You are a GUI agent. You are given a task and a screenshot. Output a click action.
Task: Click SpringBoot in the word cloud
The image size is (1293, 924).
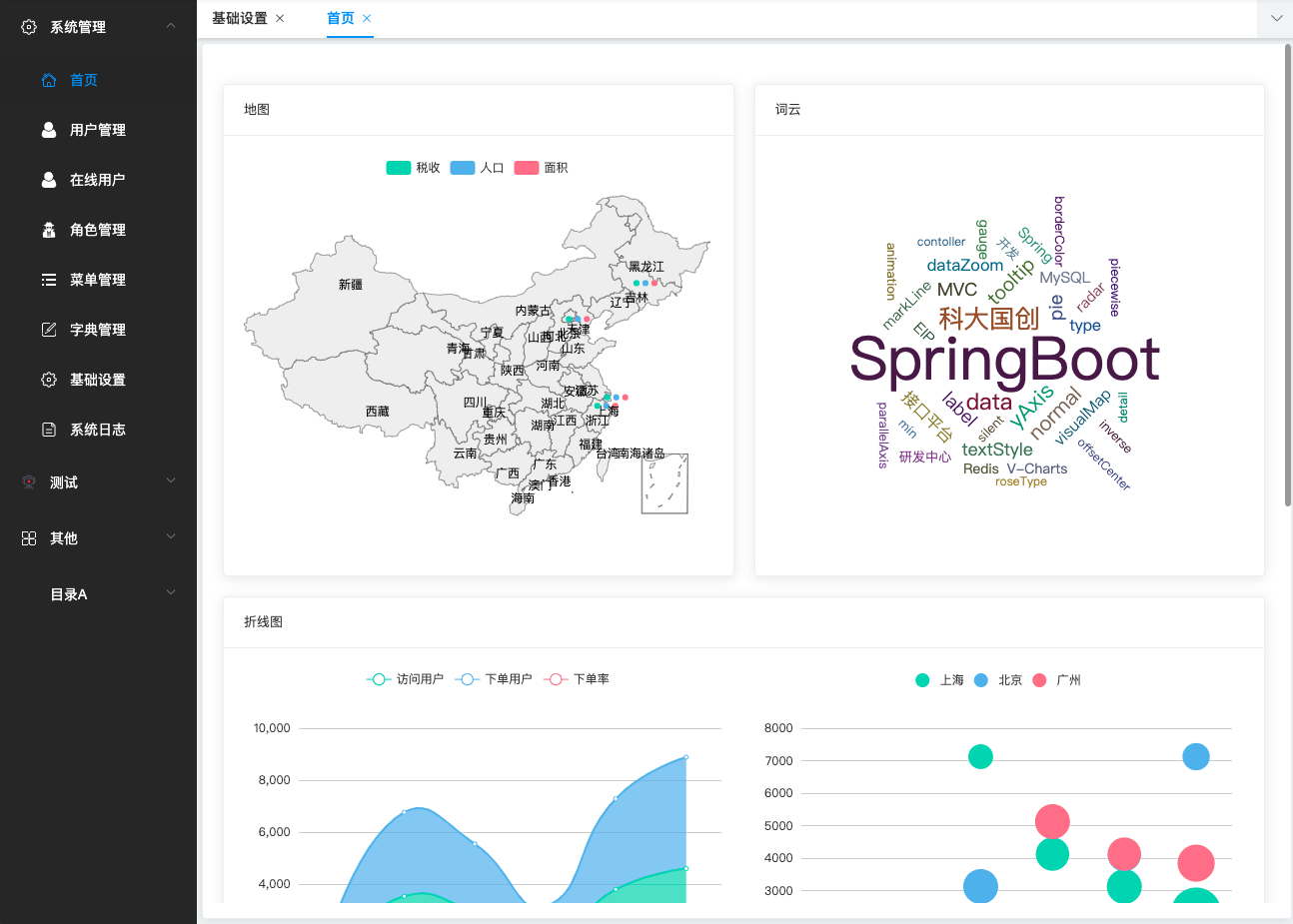click(x=1004, y=361)
